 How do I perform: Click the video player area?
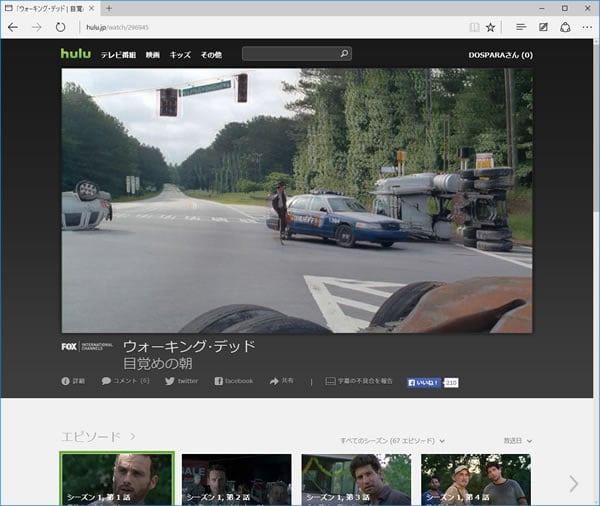point(297,201)
